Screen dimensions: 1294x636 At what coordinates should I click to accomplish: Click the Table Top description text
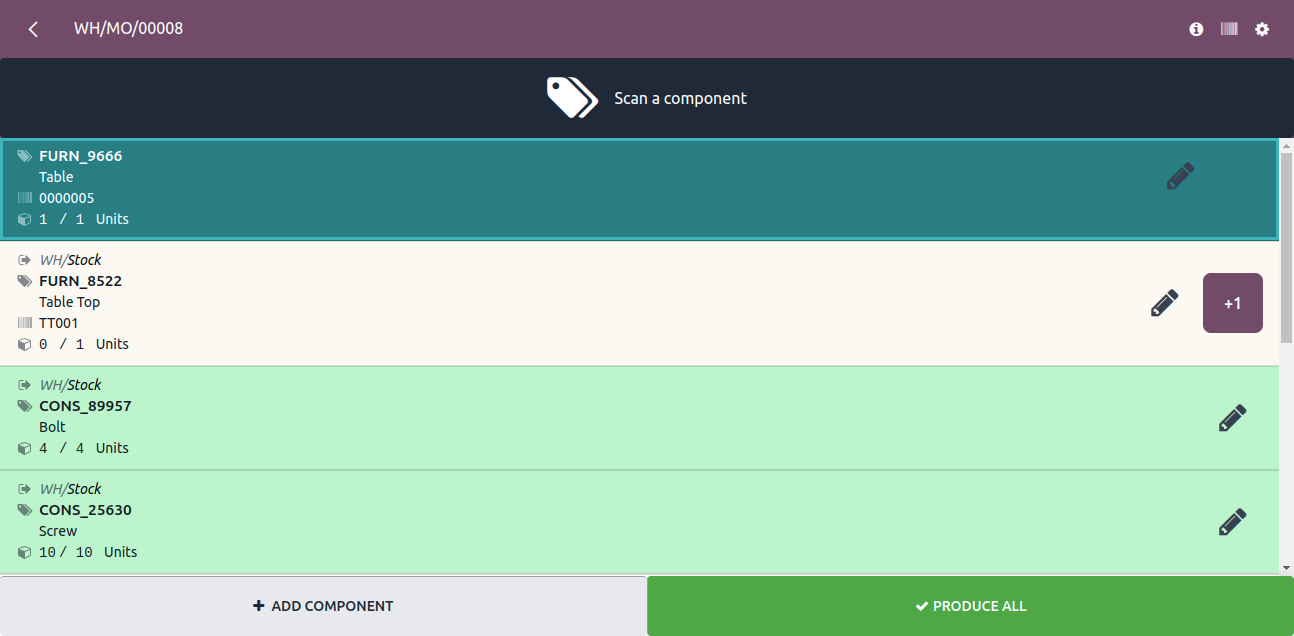69,302
